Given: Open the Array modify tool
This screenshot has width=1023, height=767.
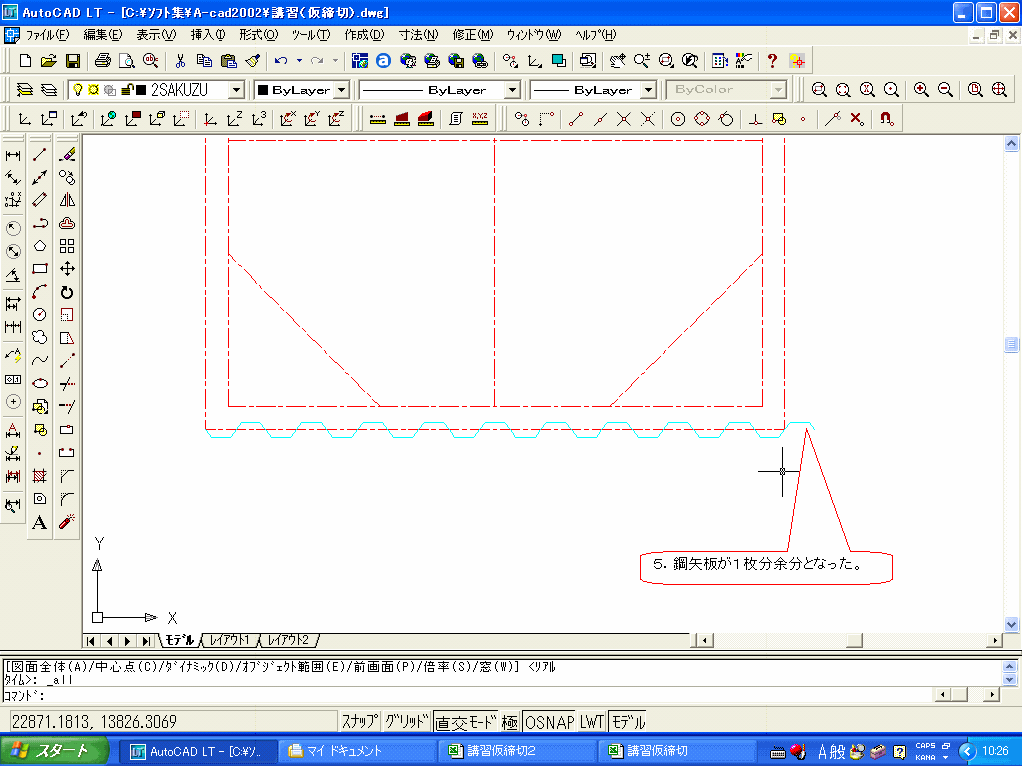Looking at the screenshot, I should point(67,246).
